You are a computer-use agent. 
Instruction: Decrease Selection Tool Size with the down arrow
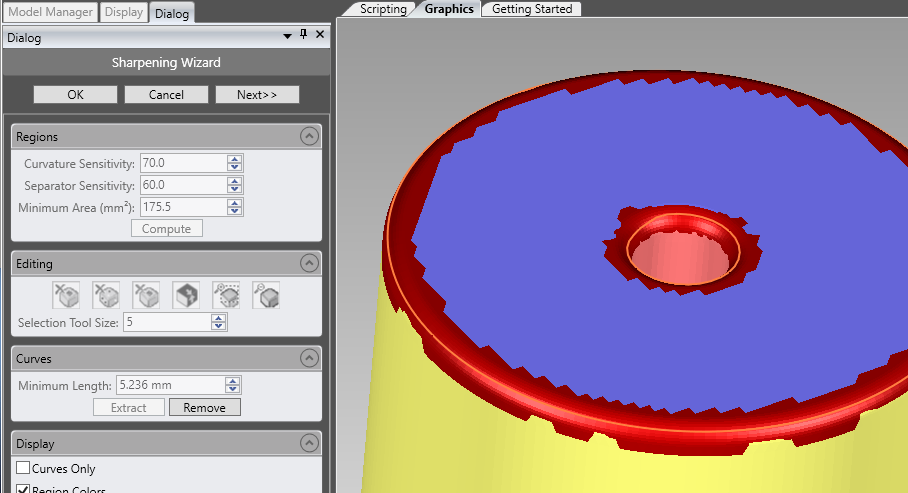pos(218,326)
